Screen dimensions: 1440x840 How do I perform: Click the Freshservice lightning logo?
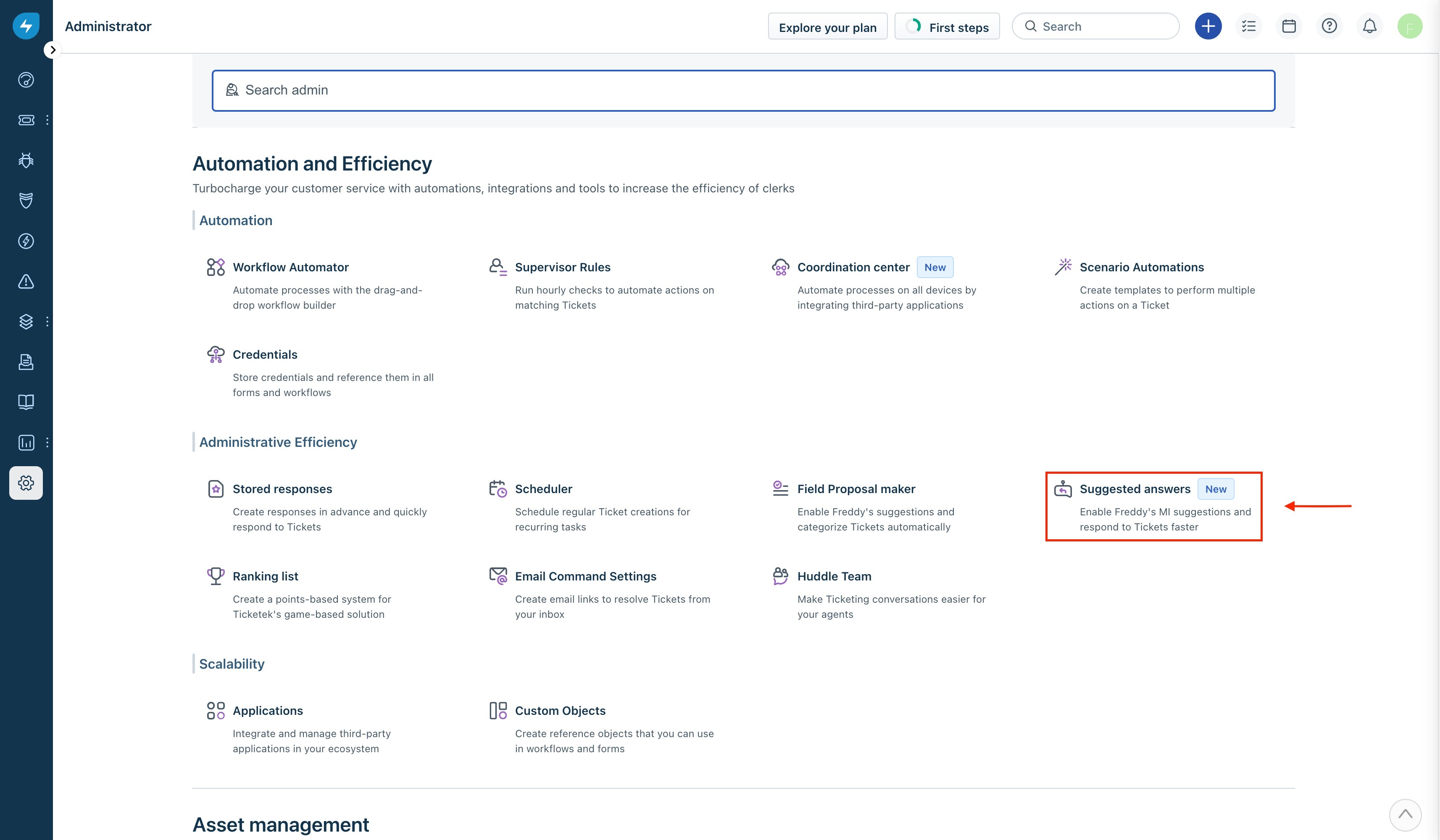click(26, 26)
